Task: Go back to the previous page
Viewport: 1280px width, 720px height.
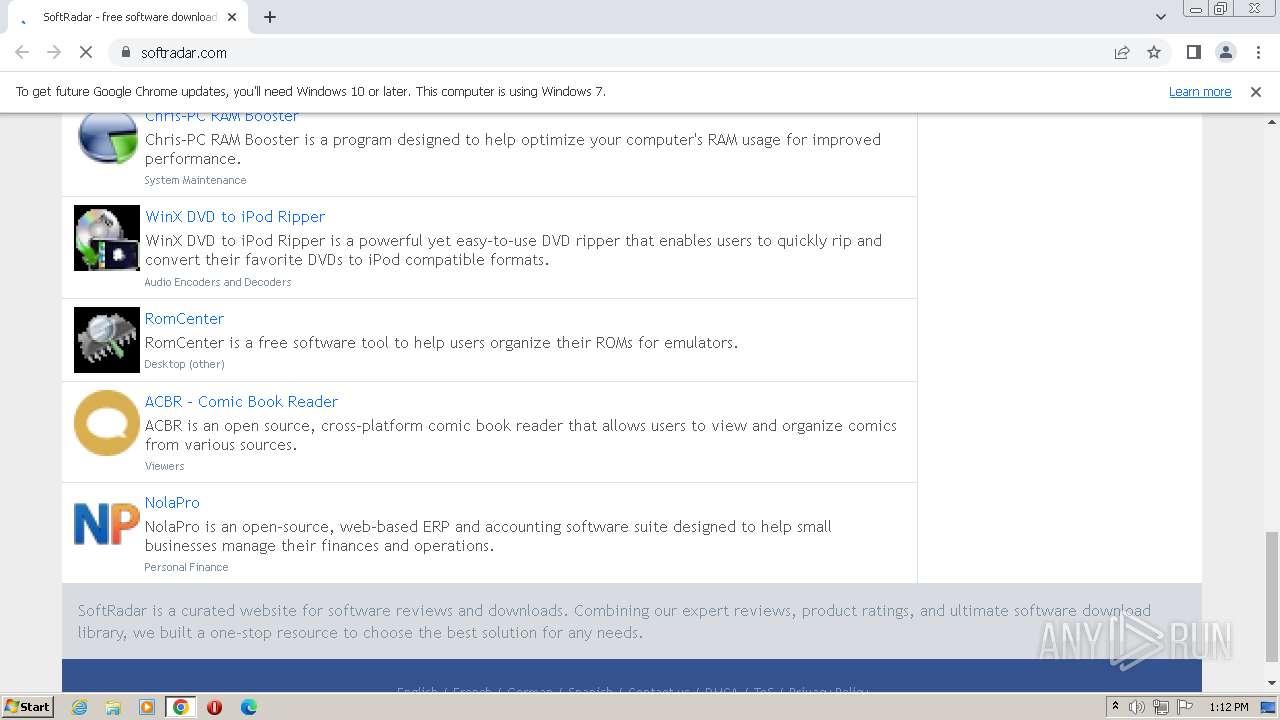Action: tap(22, 52)
